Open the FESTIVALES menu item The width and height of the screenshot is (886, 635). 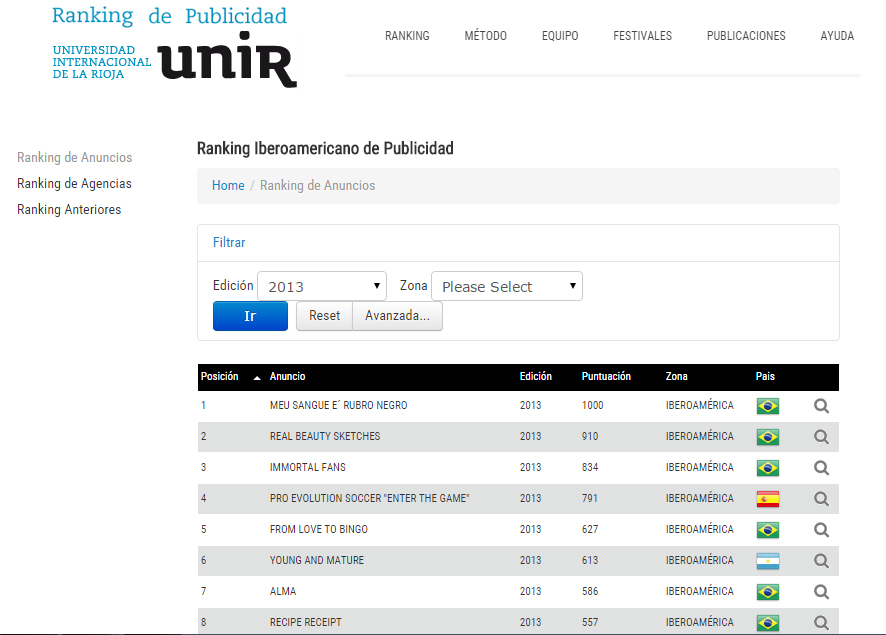click(642, 36)
